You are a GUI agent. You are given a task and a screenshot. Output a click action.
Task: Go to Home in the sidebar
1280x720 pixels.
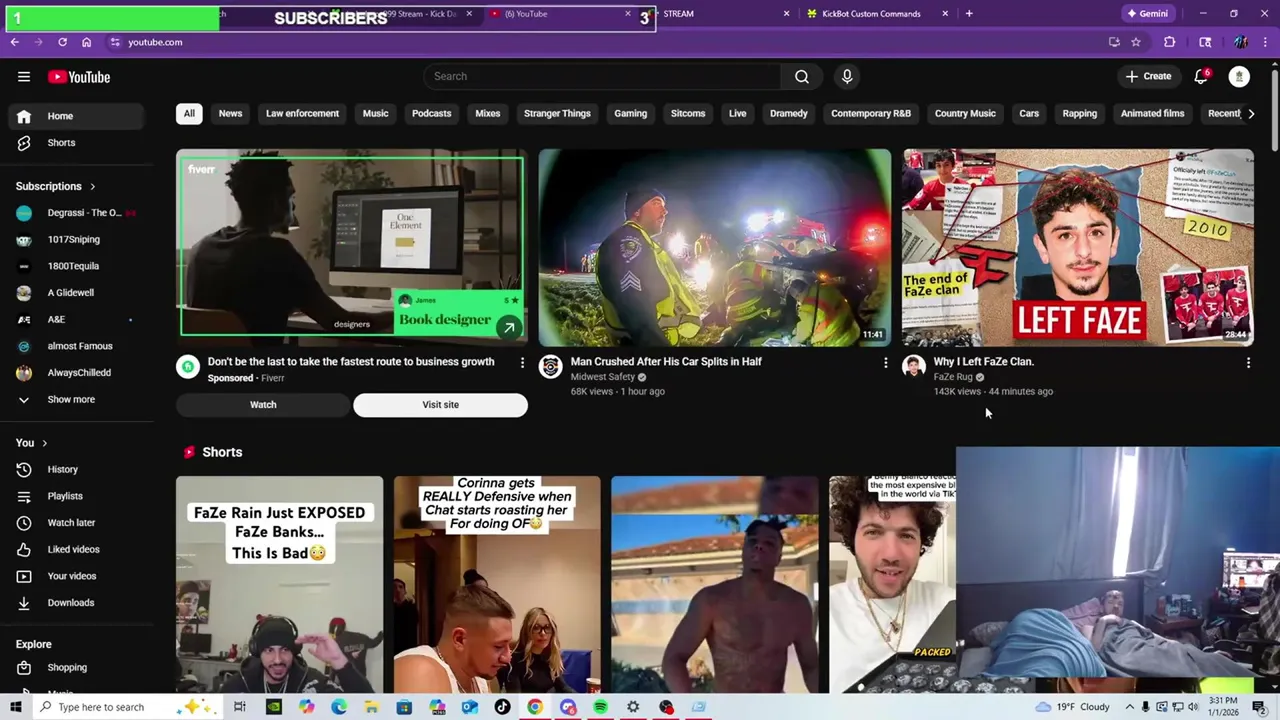tap(78, 116)
